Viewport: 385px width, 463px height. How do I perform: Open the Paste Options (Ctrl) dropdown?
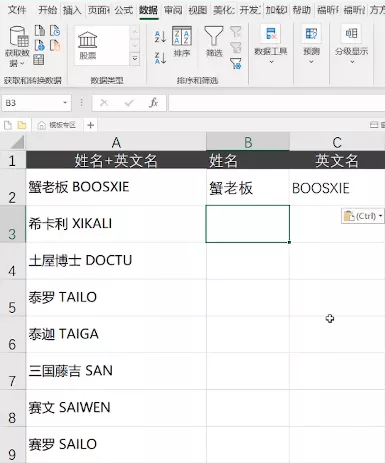tap(363, 216)
